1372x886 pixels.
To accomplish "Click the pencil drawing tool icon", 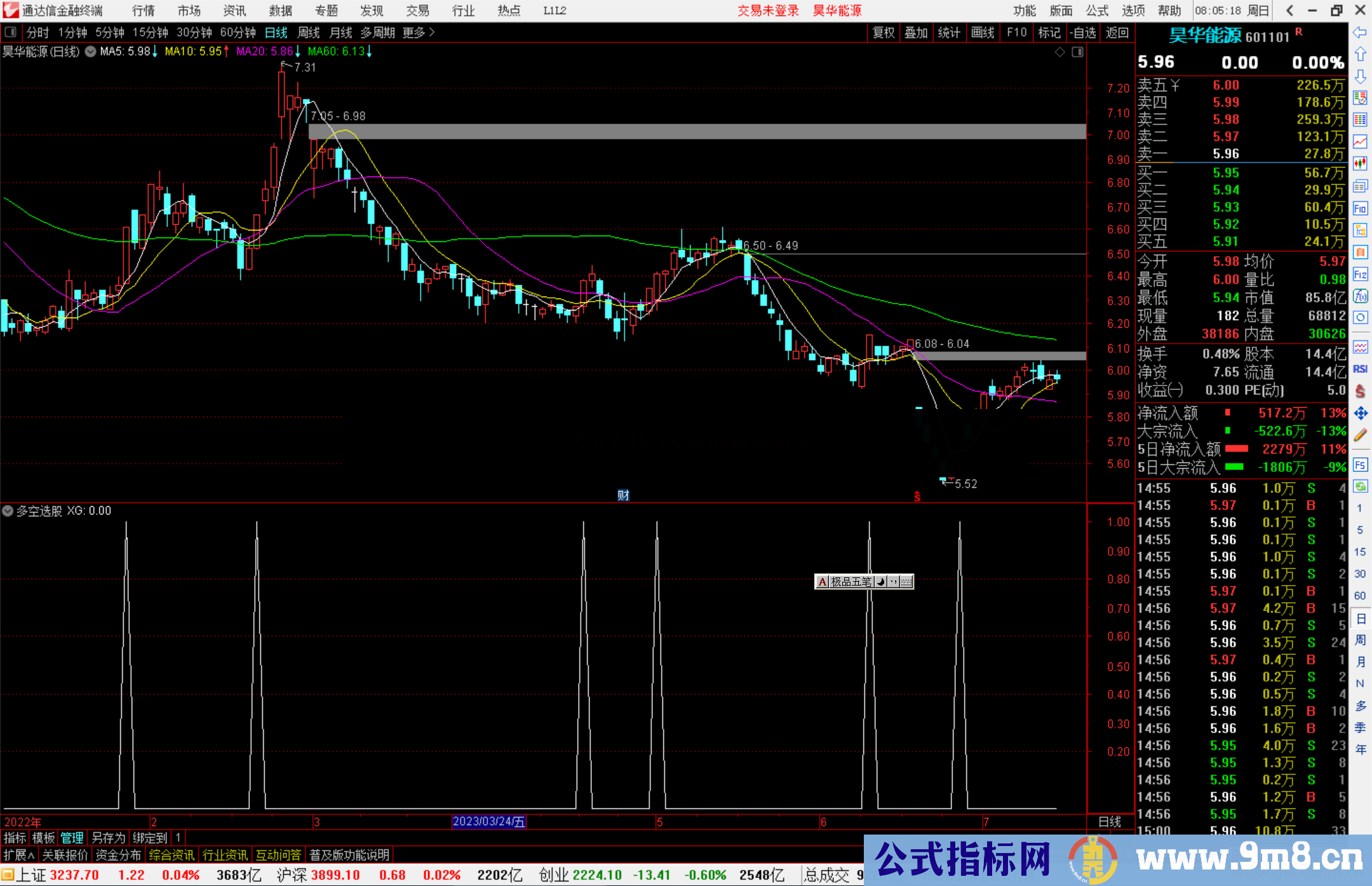I will click(1360, 435).
